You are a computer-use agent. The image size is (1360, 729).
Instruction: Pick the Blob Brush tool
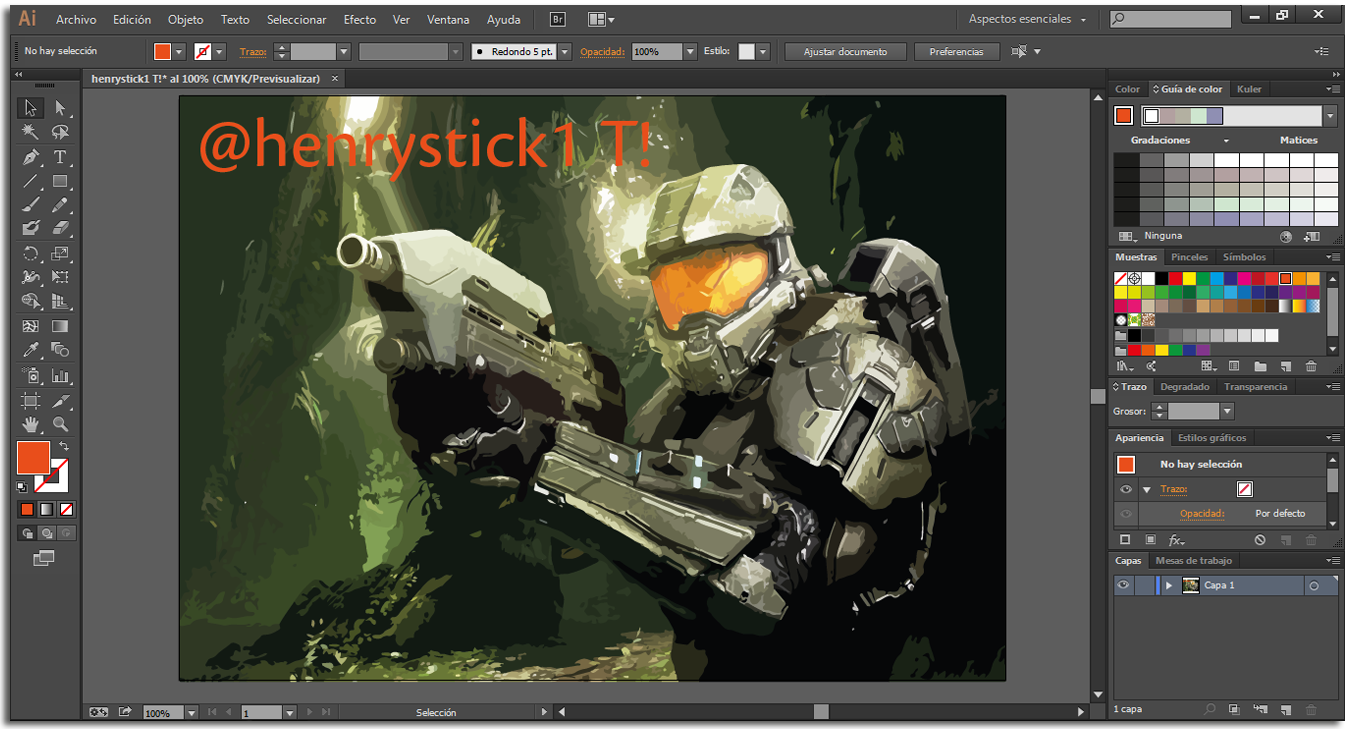31,229
